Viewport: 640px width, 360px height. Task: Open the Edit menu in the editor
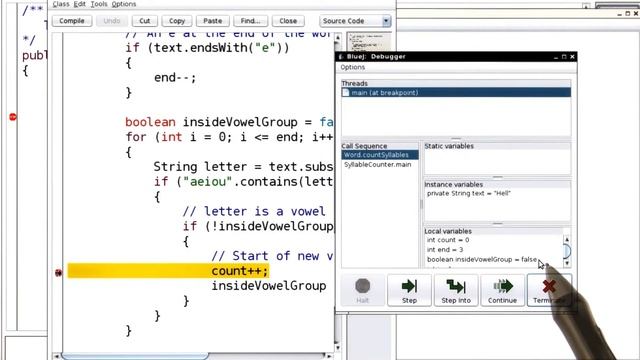point(79,4)
